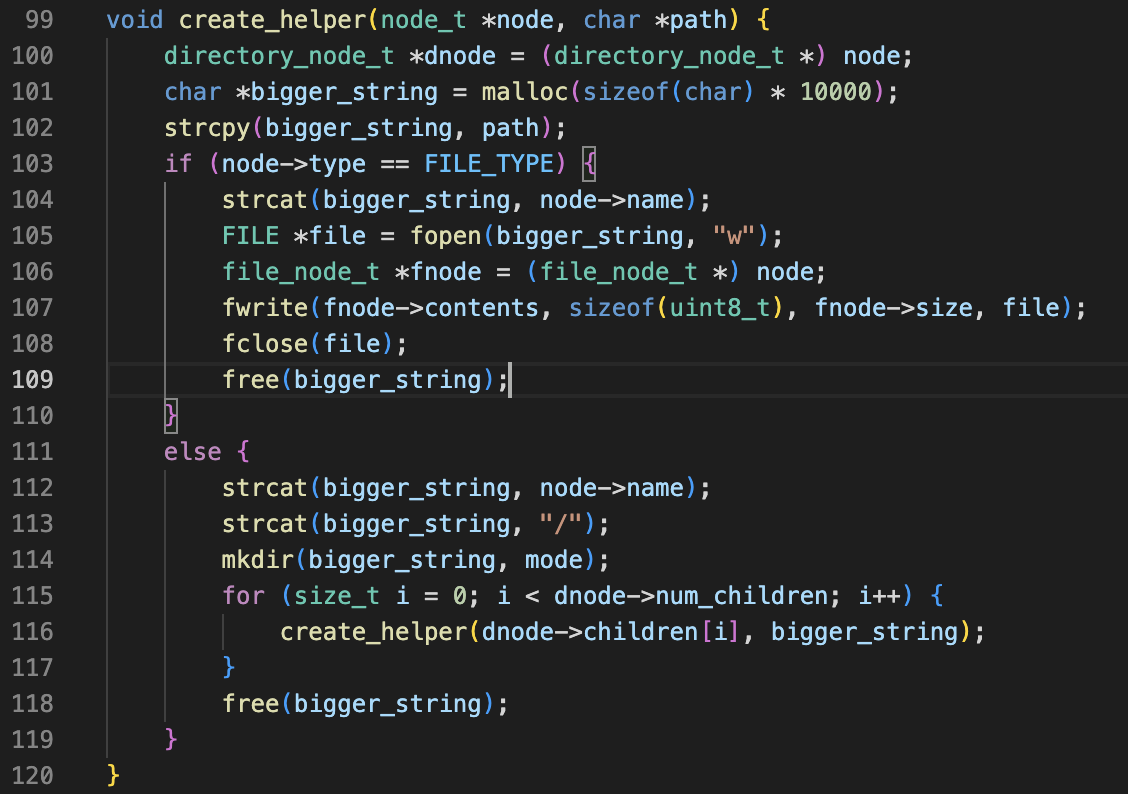Screen dimensions: 1128x794
Task: Click the fwrite function call
Action: [x=258, y=308]
